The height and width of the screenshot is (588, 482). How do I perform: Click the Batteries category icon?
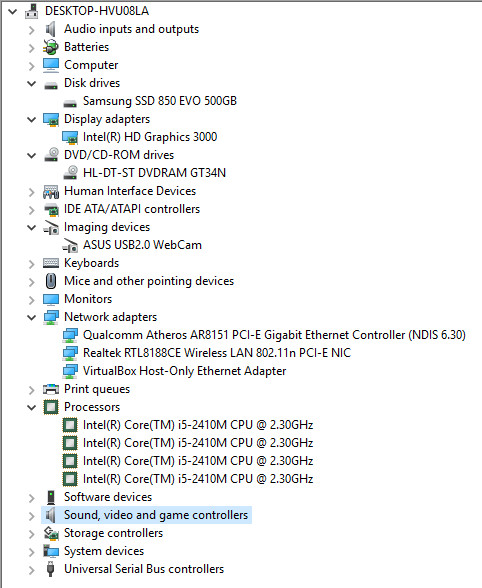(51, 47)
